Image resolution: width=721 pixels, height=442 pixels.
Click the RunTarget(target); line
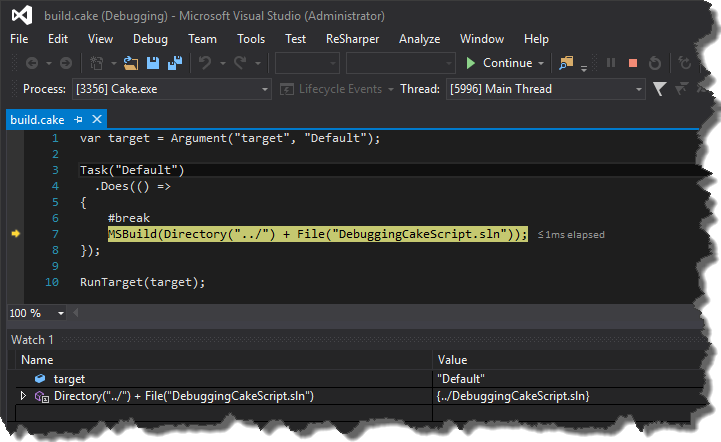(x=143, y=282)
